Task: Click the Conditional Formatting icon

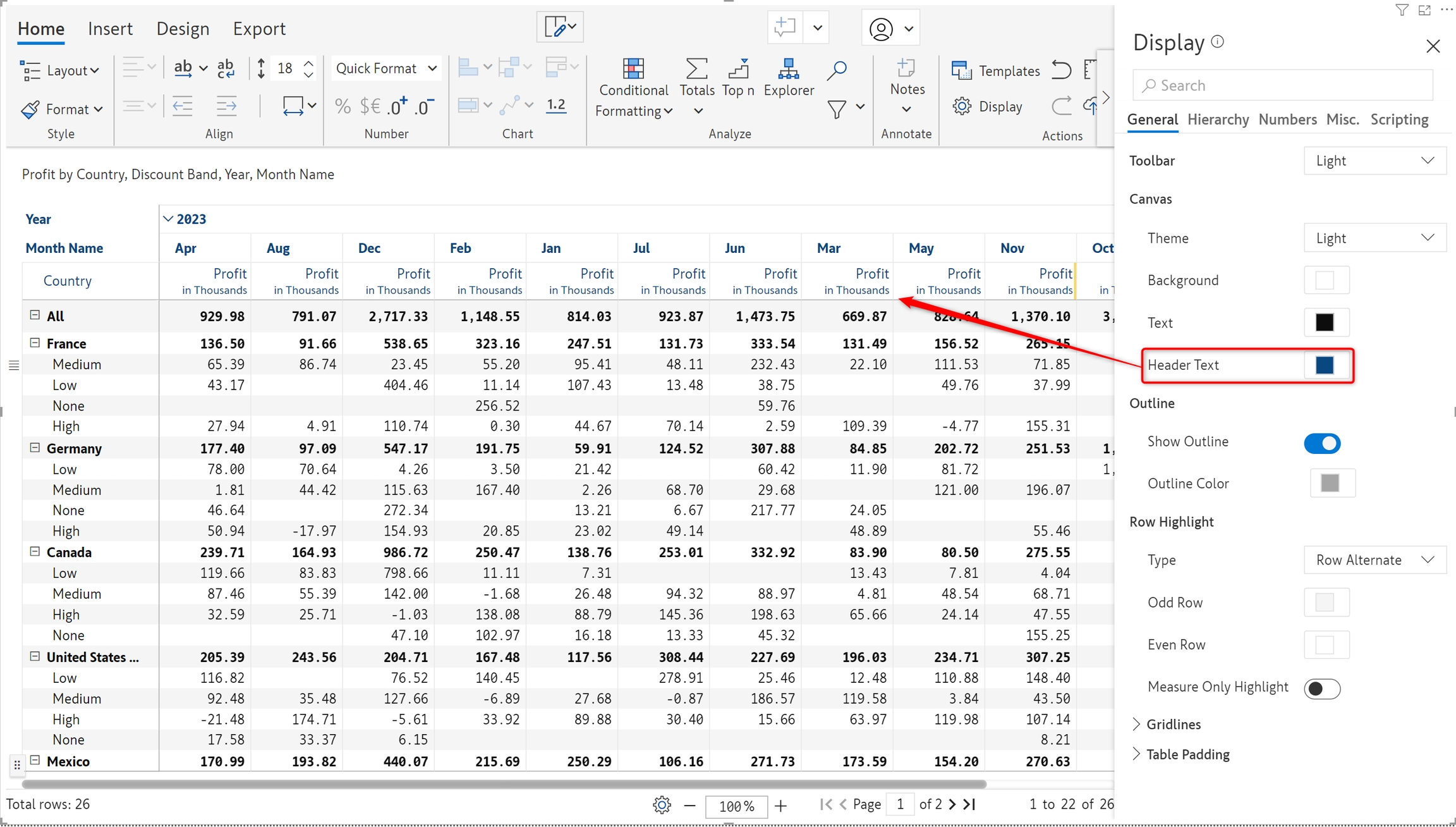Action: point(633,70)
